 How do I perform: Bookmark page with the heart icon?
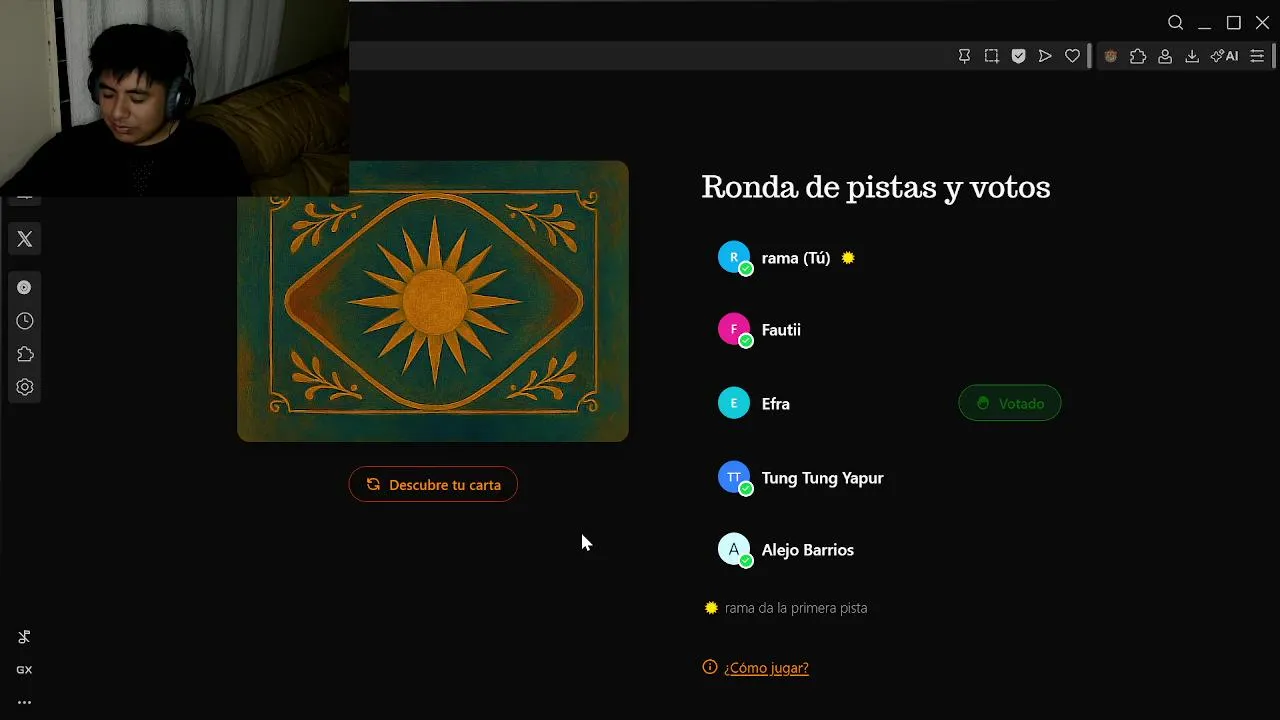(1072, 56)
